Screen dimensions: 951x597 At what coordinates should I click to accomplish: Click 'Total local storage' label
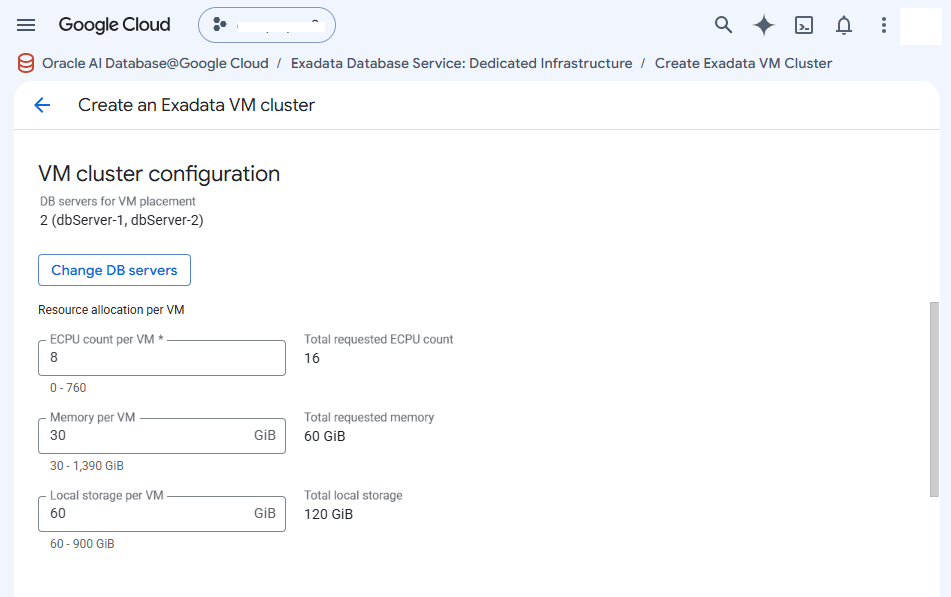[353, 496]
